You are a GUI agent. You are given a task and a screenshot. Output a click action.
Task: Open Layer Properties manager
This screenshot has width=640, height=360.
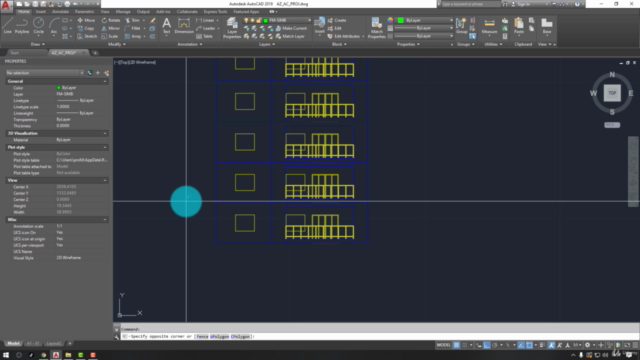coord(232,28)
